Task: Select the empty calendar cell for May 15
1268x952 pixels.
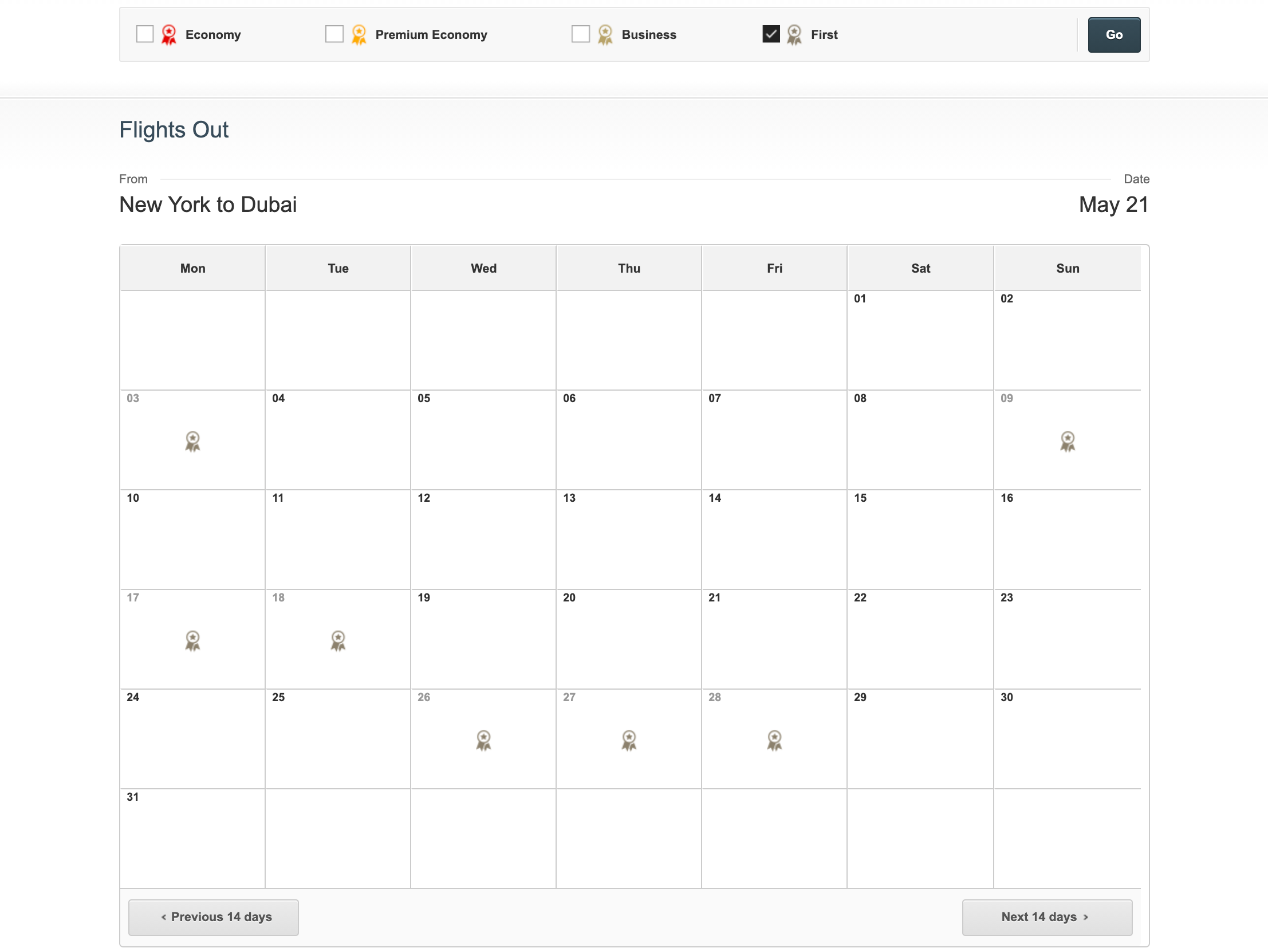Action: click(x=919, y=539)
